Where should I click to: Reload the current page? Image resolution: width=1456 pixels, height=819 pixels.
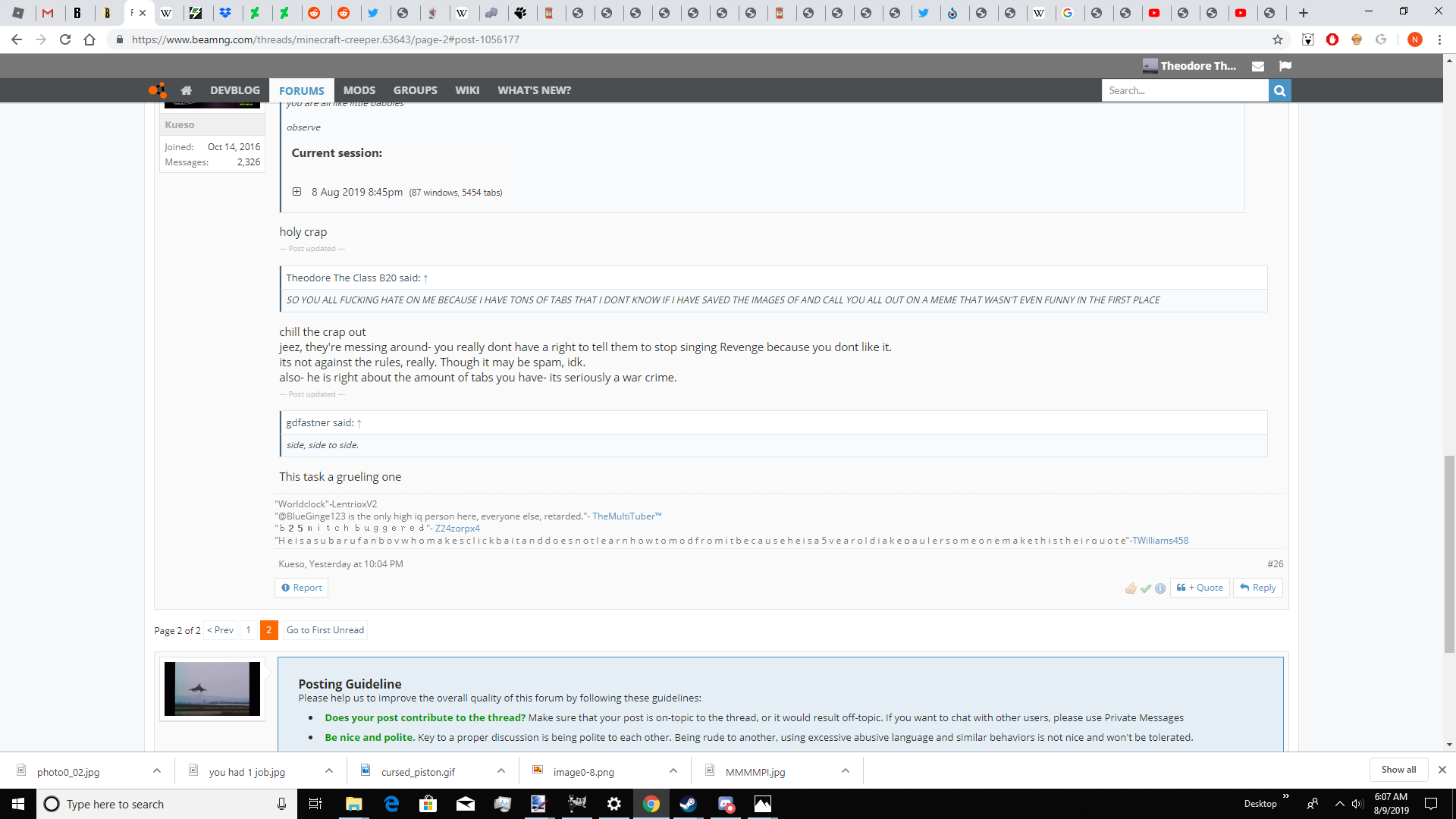click(65, 39)
